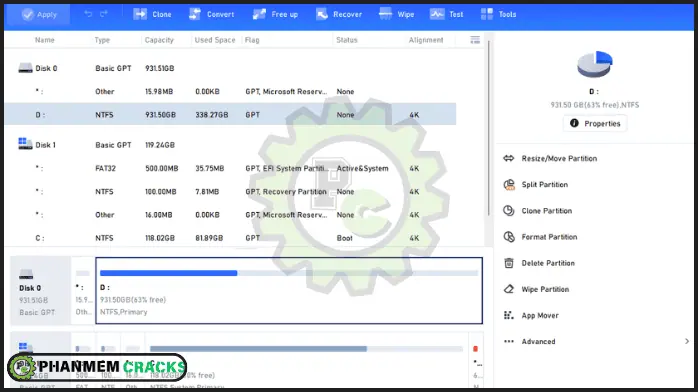This screenshot has height=392, width=698.
Task: Select the Disk 0 block in disk map
Action: pyautogui.click(x=40, y=290)
